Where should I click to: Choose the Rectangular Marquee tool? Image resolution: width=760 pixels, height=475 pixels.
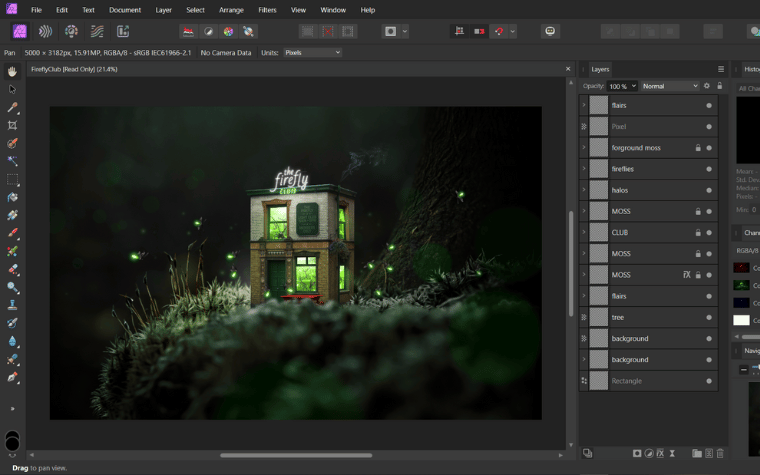point(12,179)
